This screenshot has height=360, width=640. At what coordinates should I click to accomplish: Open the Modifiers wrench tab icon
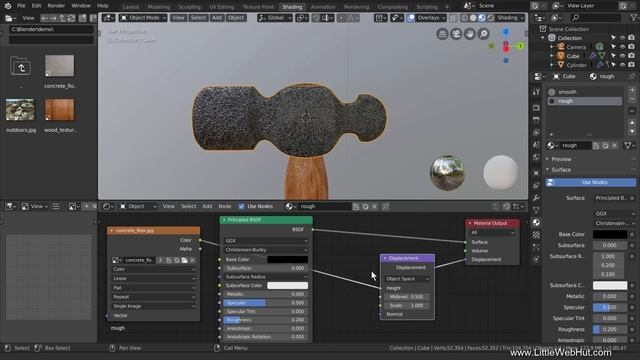coord(536,198)
